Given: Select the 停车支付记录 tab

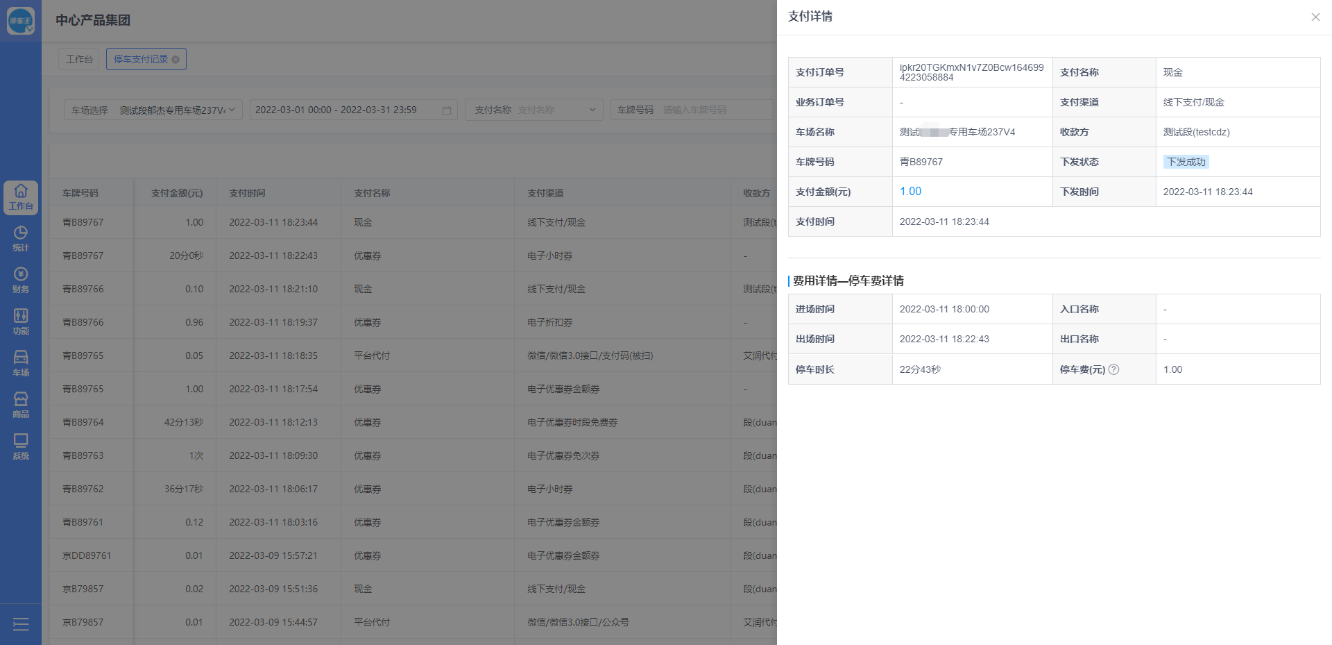Looking at the screenshot, I should point(146,60).
